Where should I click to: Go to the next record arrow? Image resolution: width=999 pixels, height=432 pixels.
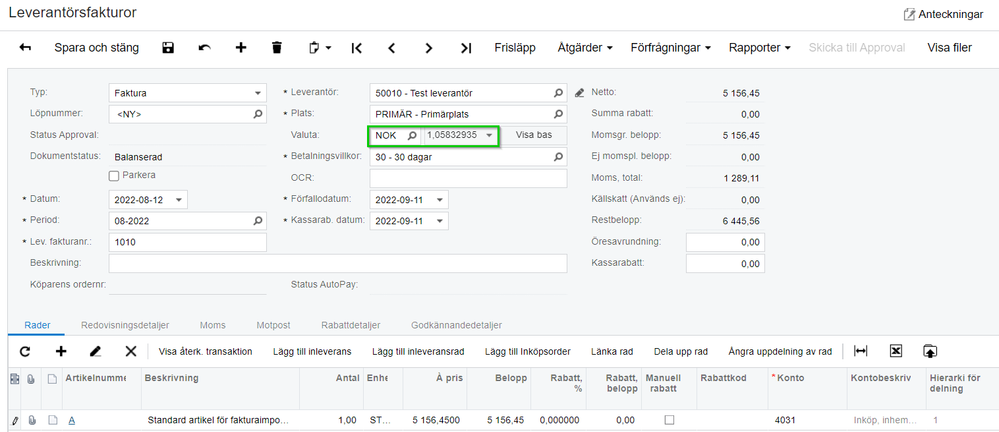point(429,48)
